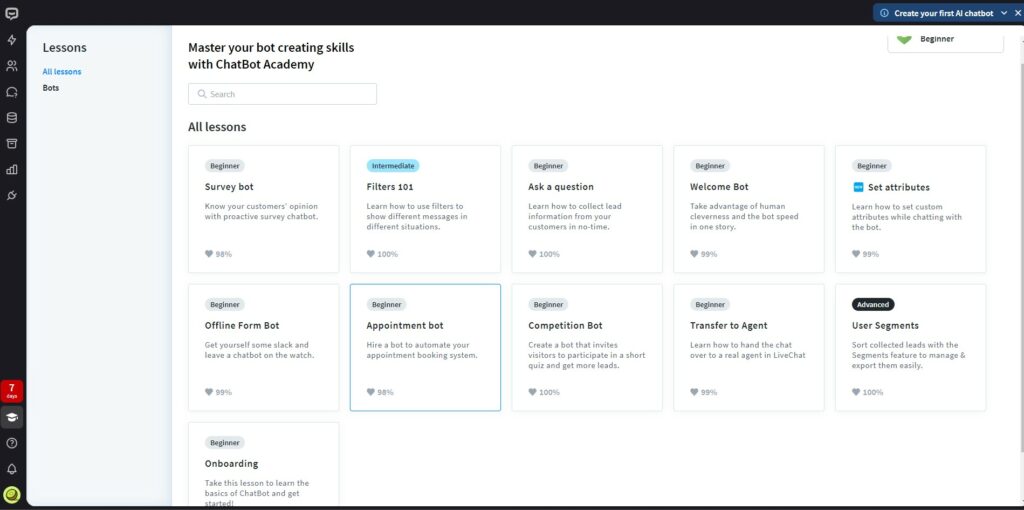The width and height of the screenshot is (1024, 510).
Task: Open the Appointment bot lesson
Action: 425,347
